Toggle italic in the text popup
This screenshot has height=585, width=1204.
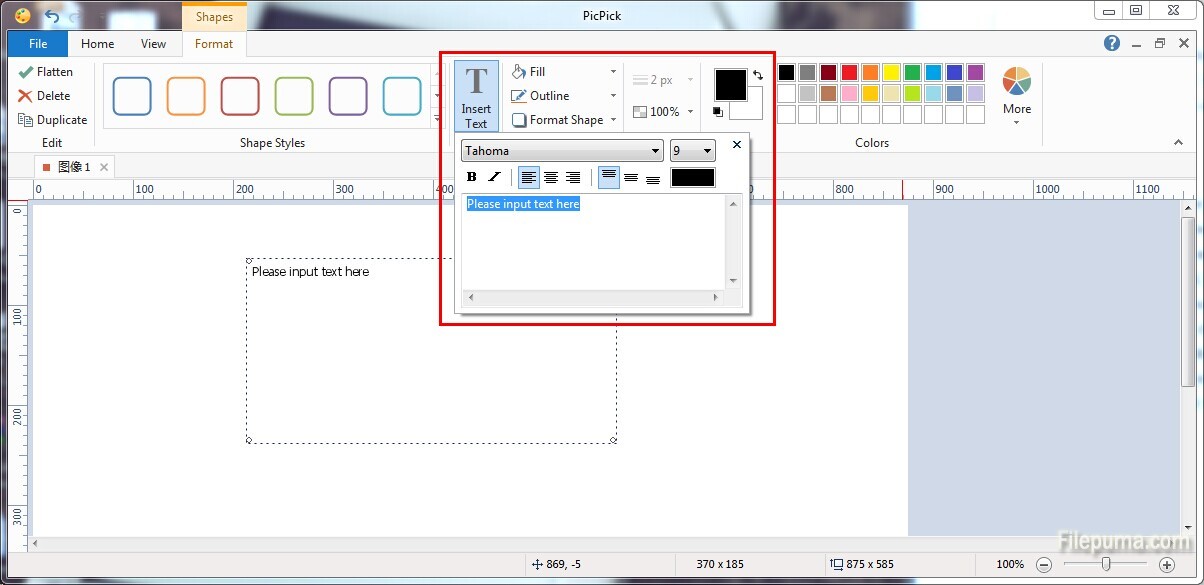[x=494, y=178]
